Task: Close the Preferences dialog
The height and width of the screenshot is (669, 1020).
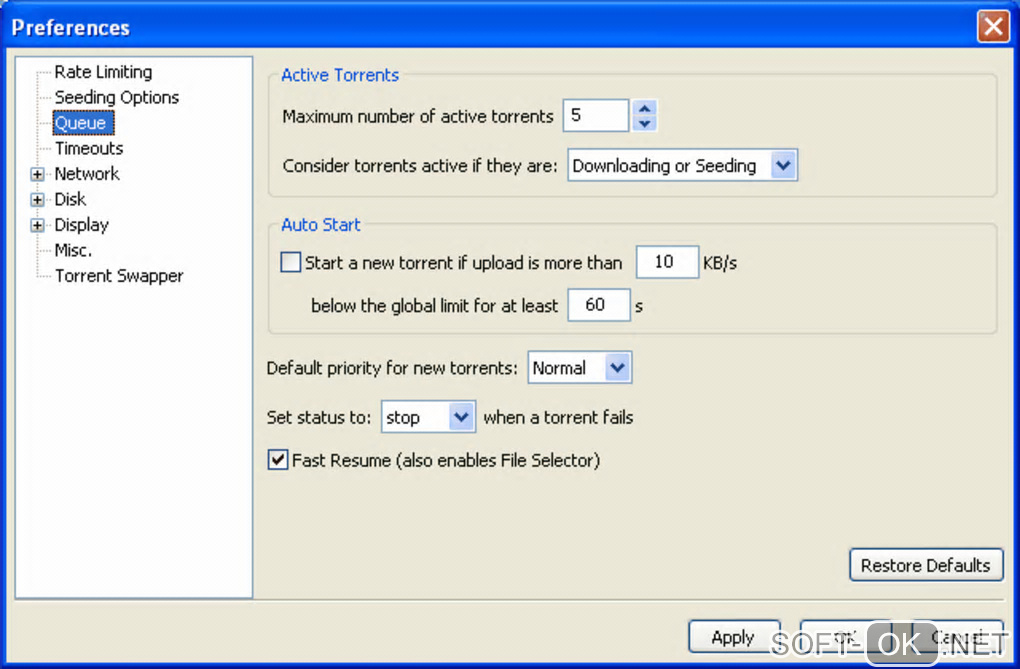Action: click(993, 27)
